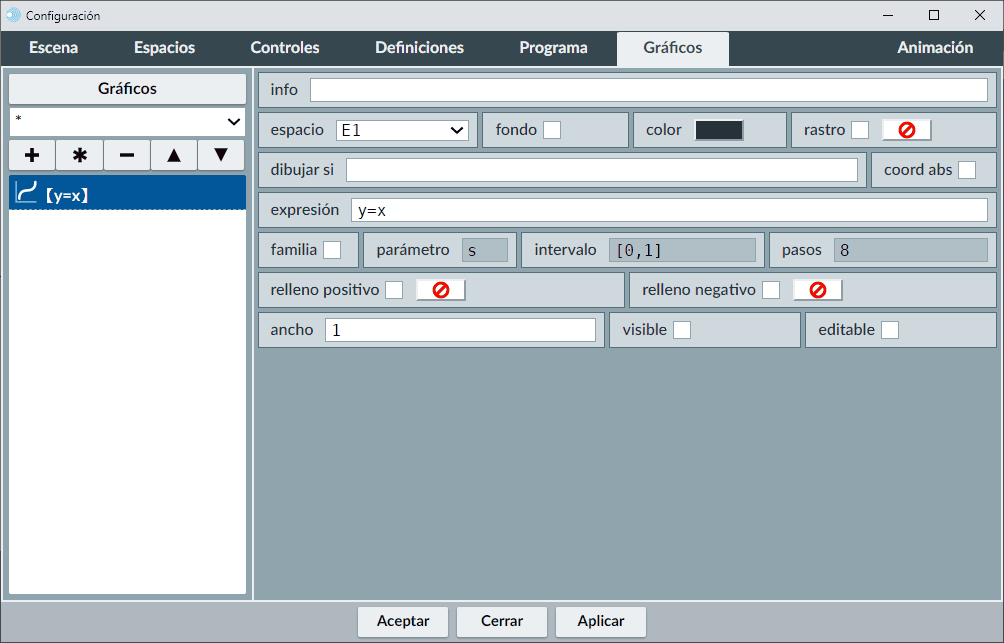Image resolution: width=1004 pixels, height=643 pixels.
Task: Click the relleno negativo no-color icon
Action: (x=817, y=290)
